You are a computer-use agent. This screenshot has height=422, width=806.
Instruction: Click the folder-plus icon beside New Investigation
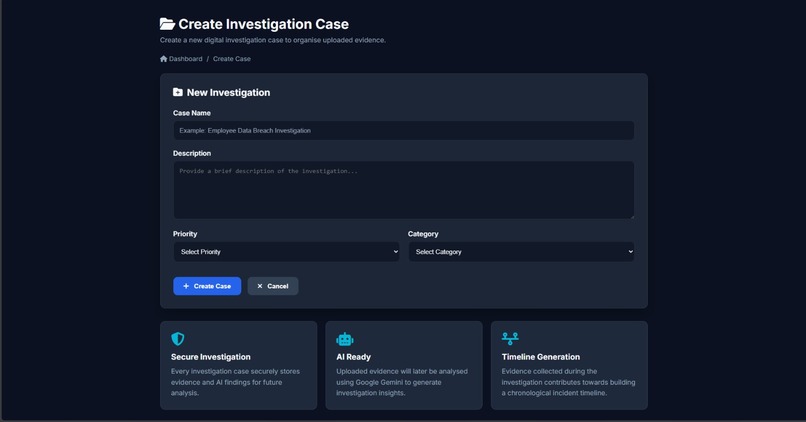click(x=178, y=92)
